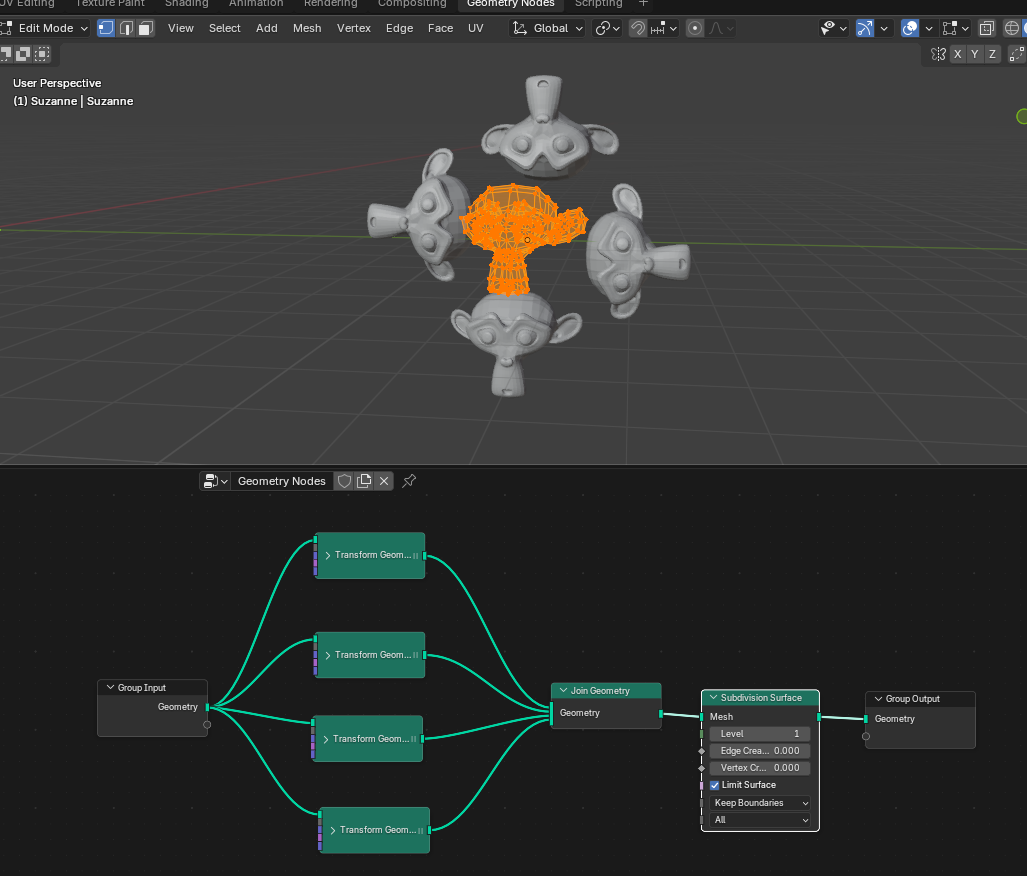Click Group Output Geometry input socket
Screen dimensions: 1027x876
[866, 719]
